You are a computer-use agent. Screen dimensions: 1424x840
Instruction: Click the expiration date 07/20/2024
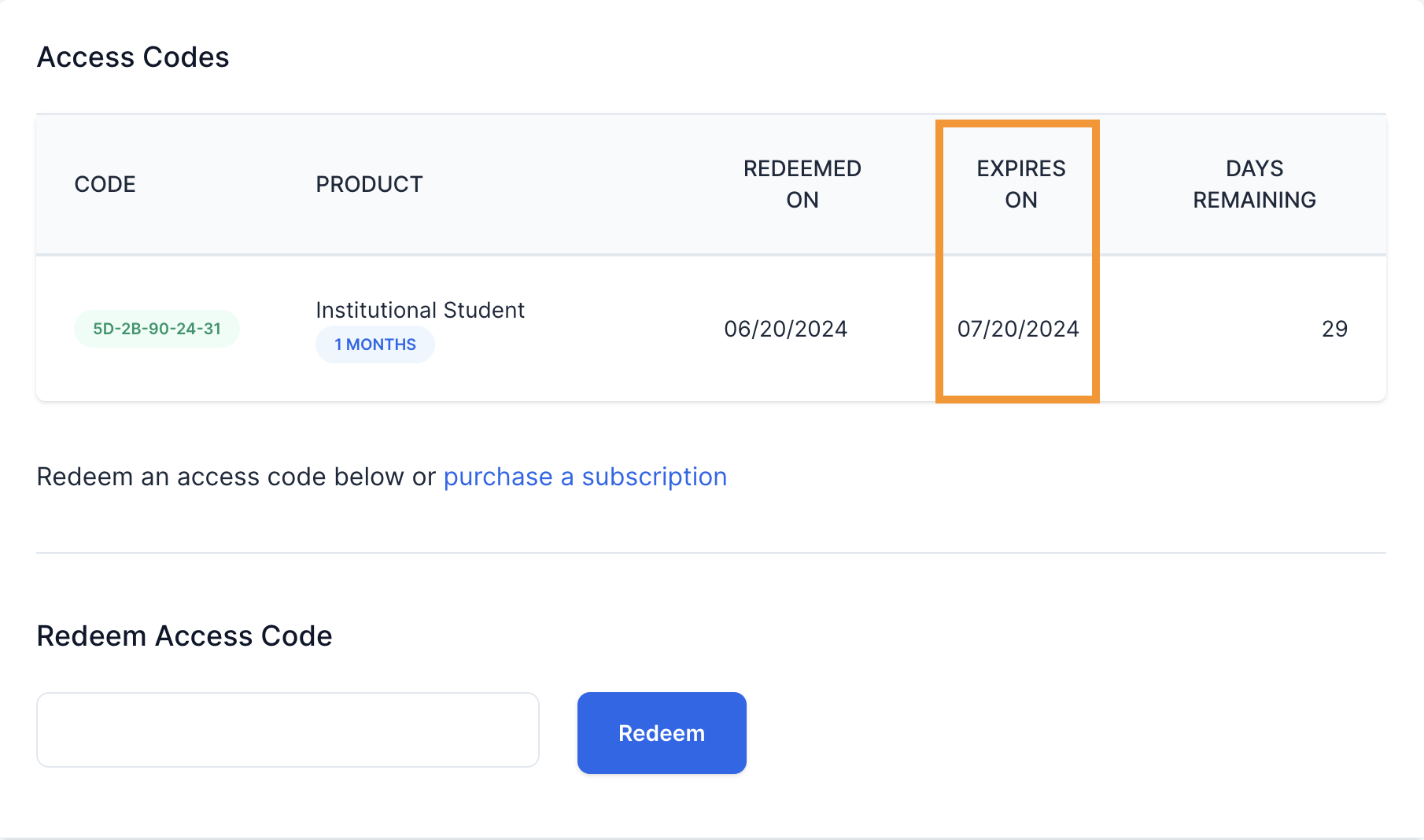pyautogui.click(x=1019, y=329)
